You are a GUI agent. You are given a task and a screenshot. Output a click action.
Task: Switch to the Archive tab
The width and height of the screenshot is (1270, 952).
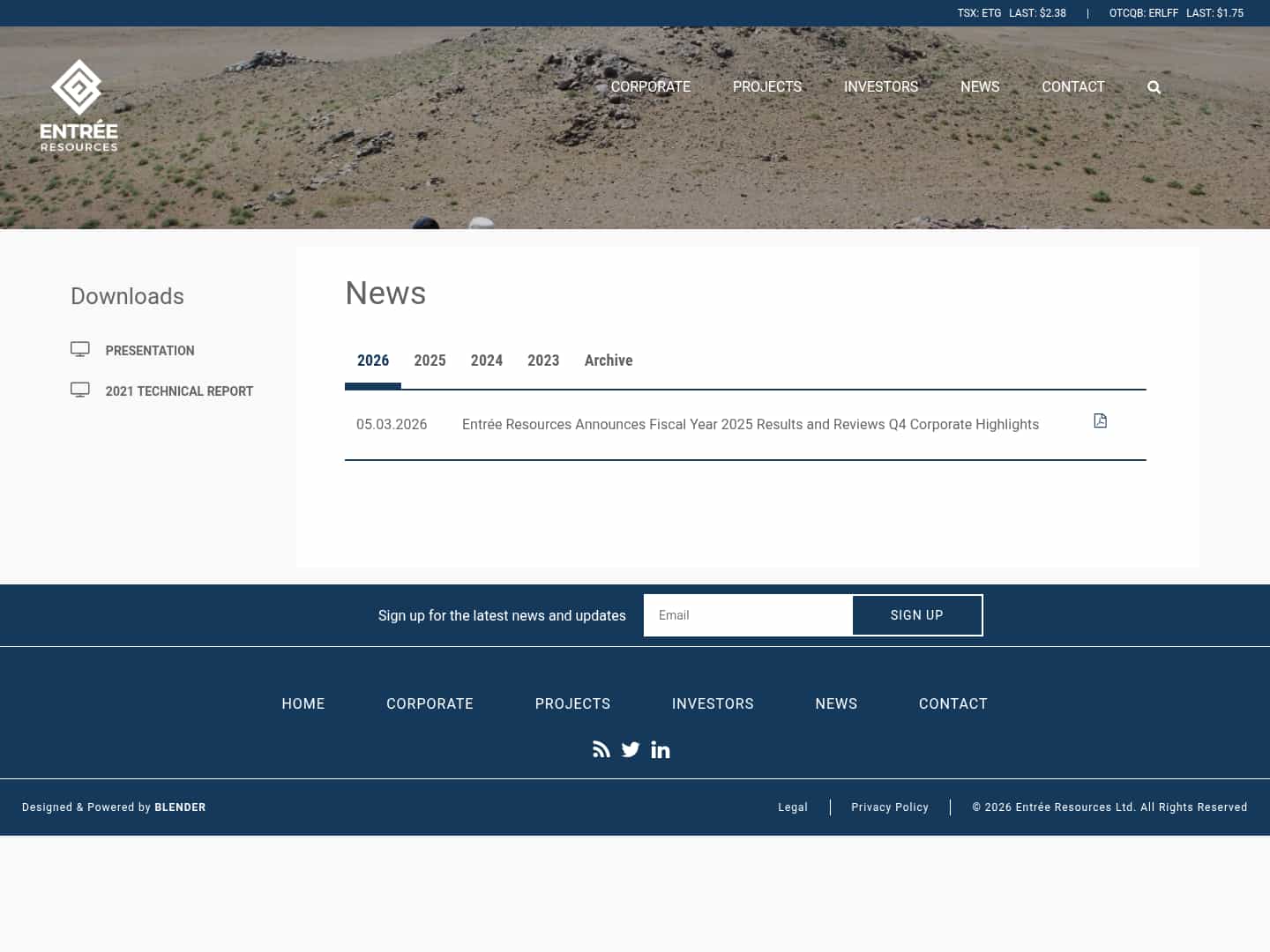609,361
